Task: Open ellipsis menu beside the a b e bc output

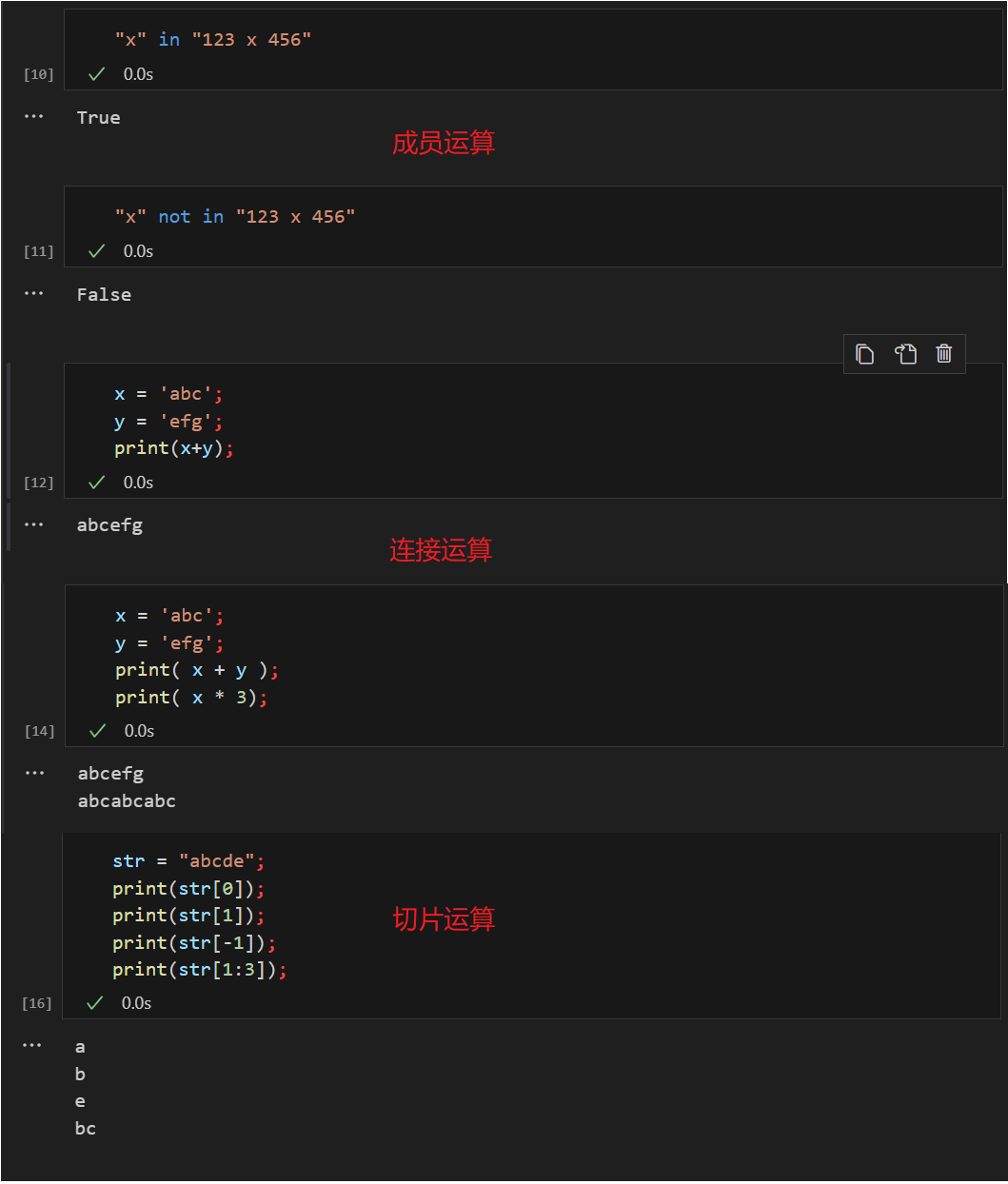Action: tap(32, 1046)
